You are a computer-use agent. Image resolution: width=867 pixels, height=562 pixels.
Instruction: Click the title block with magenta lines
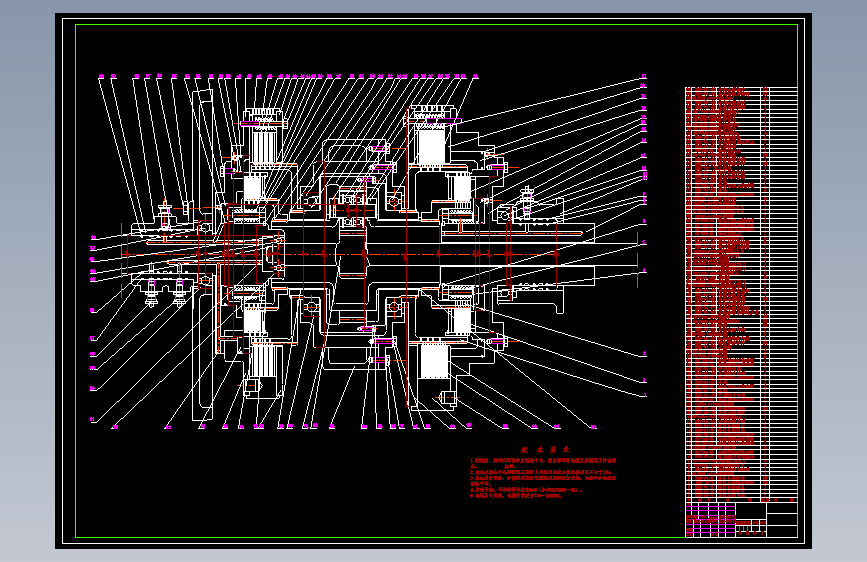(741, 519)
